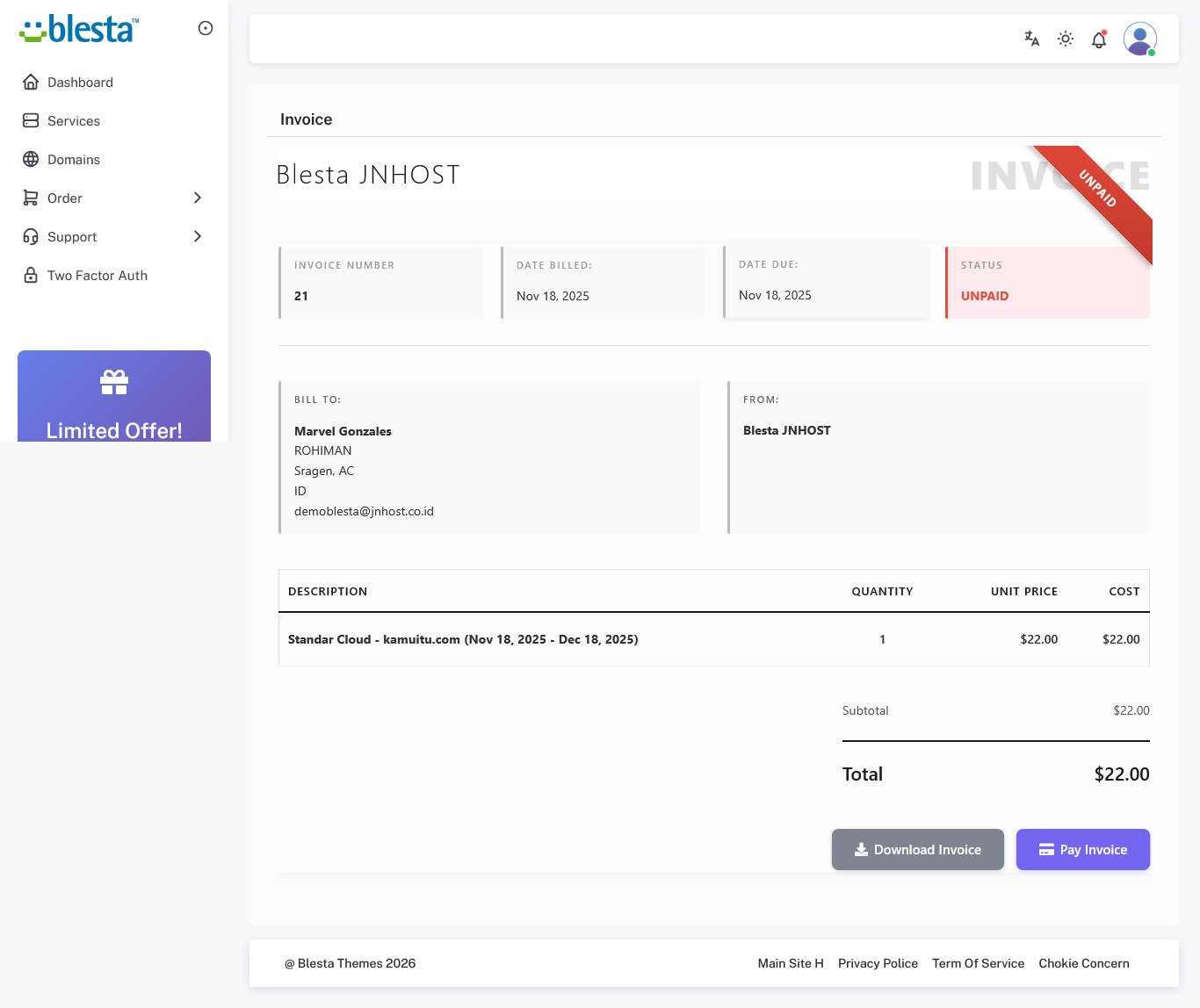Open the Term Of Service footer link

(x=978, y=963)
